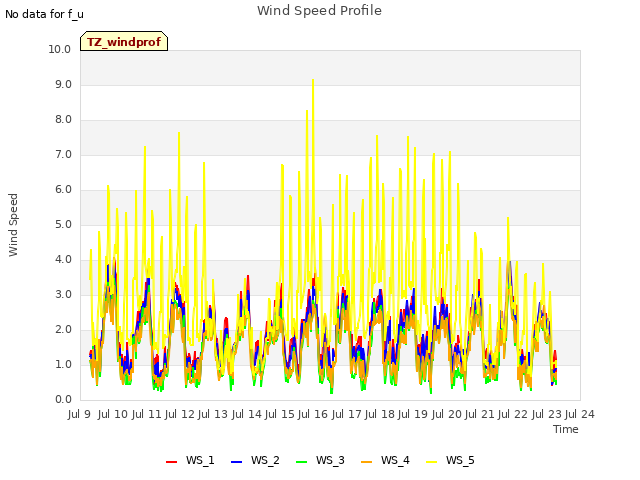Image resolution: width=640 pixels, height=480 pixels.
Task: Click the Jul 15 x-axis tick label
Action: 280,414
